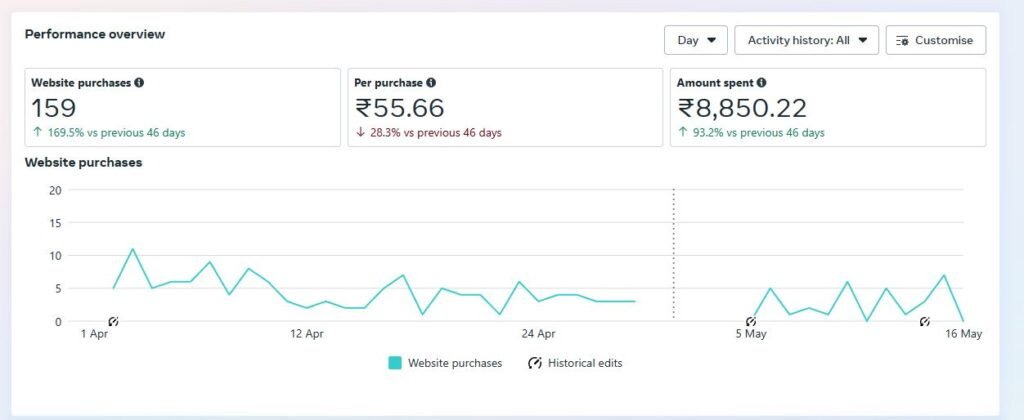Click the sliders icon inside the Customise button
The height and width of the screenshot is (420, 1024).
tap(902, 40)
